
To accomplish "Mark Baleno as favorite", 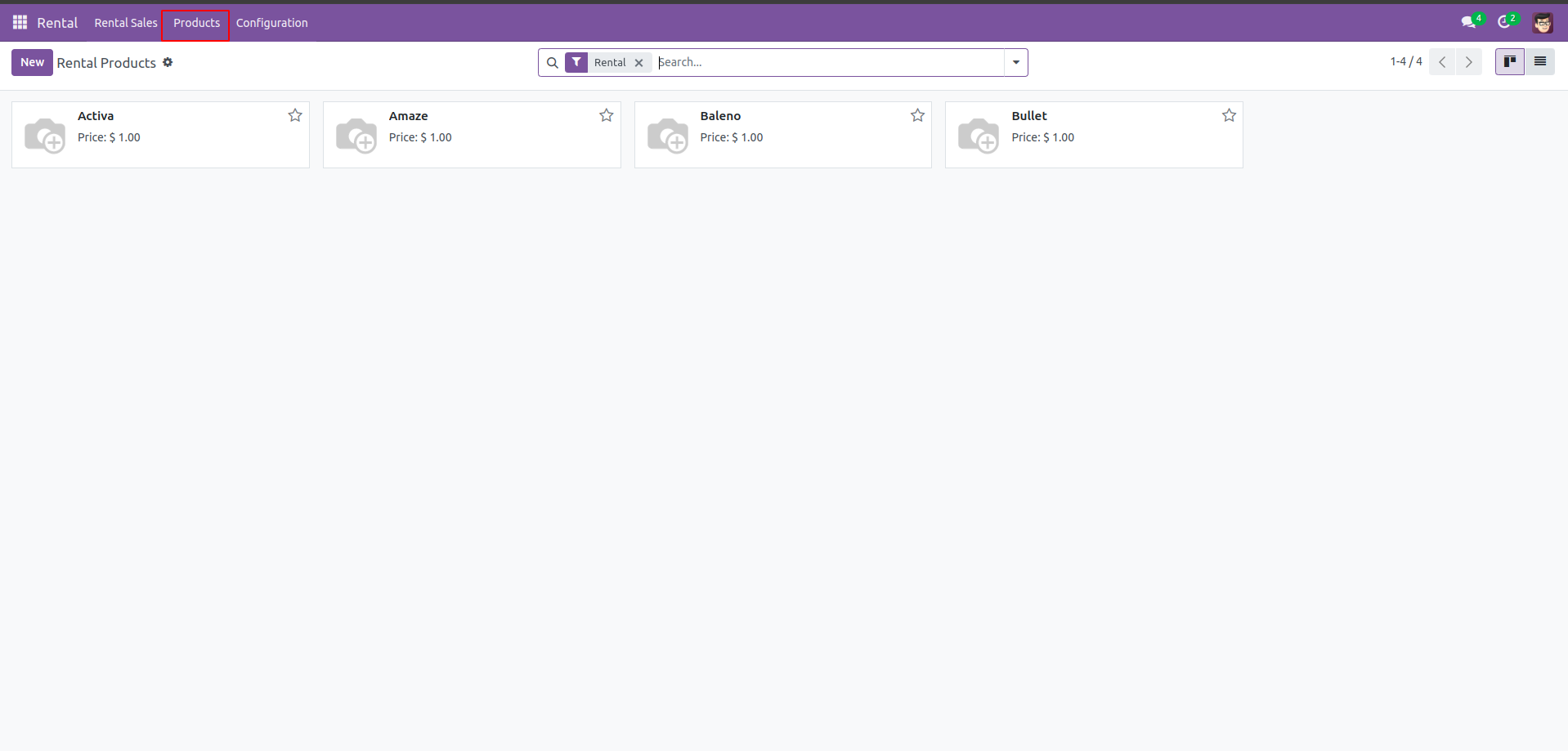I will [x=918, y=115].
